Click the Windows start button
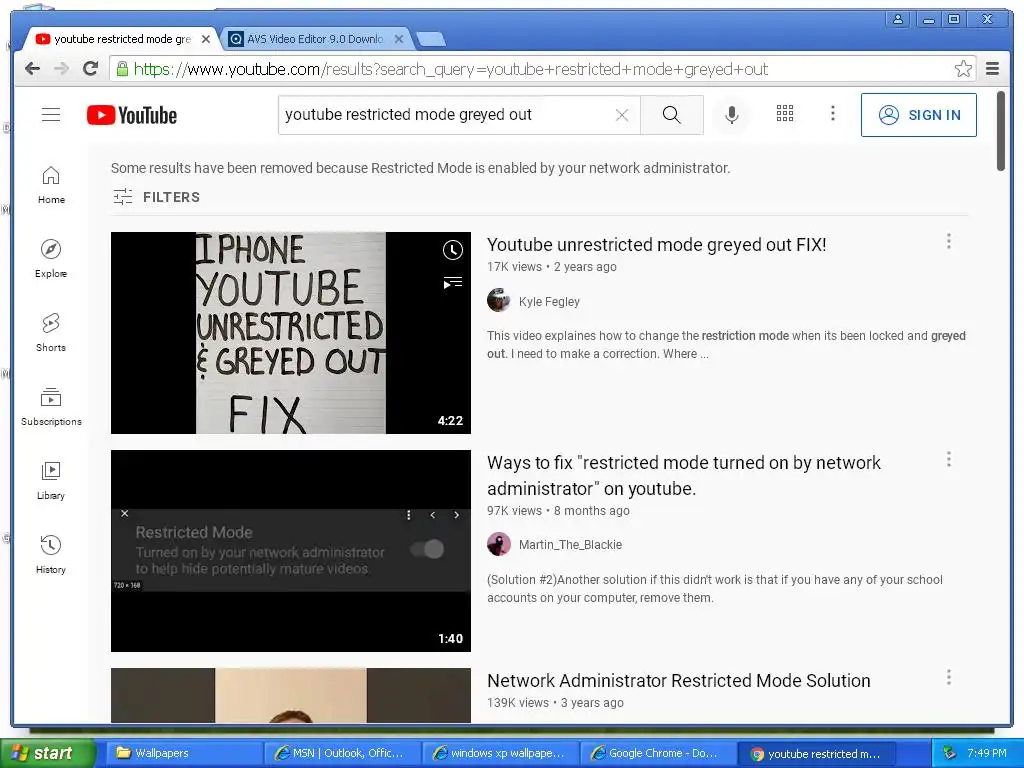 [47, 753]
